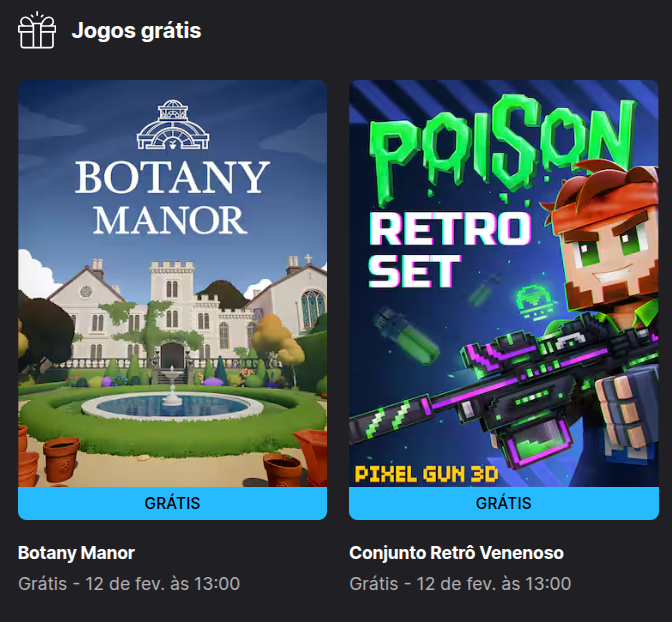The height and width of the screenshot is (622, 672).
Task: Click Botany Manor's free-until date text
Action: [x=129, y=583]
